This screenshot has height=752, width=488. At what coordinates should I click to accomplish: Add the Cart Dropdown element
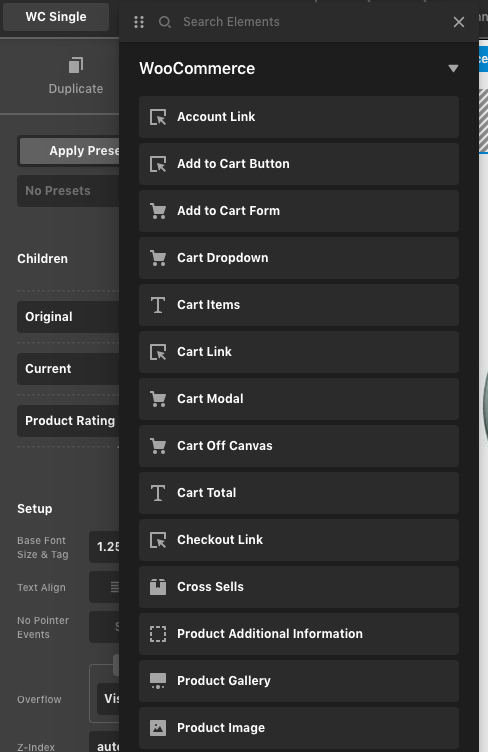coord(299,258)
